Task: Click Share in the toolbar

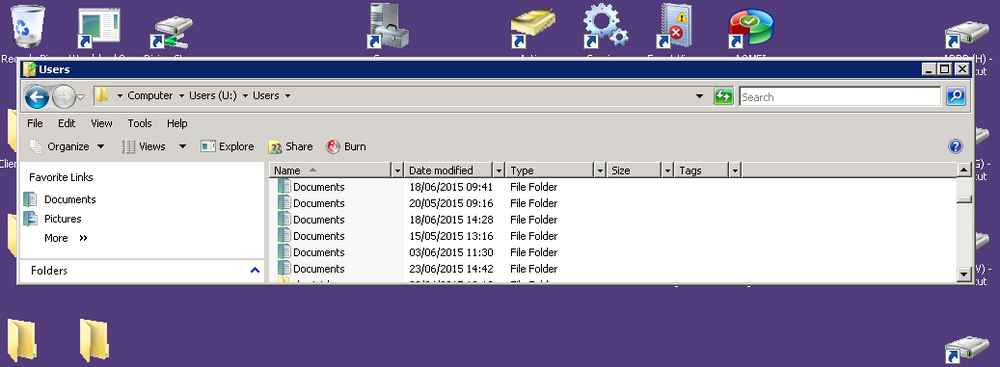Action: coord(290,147)
